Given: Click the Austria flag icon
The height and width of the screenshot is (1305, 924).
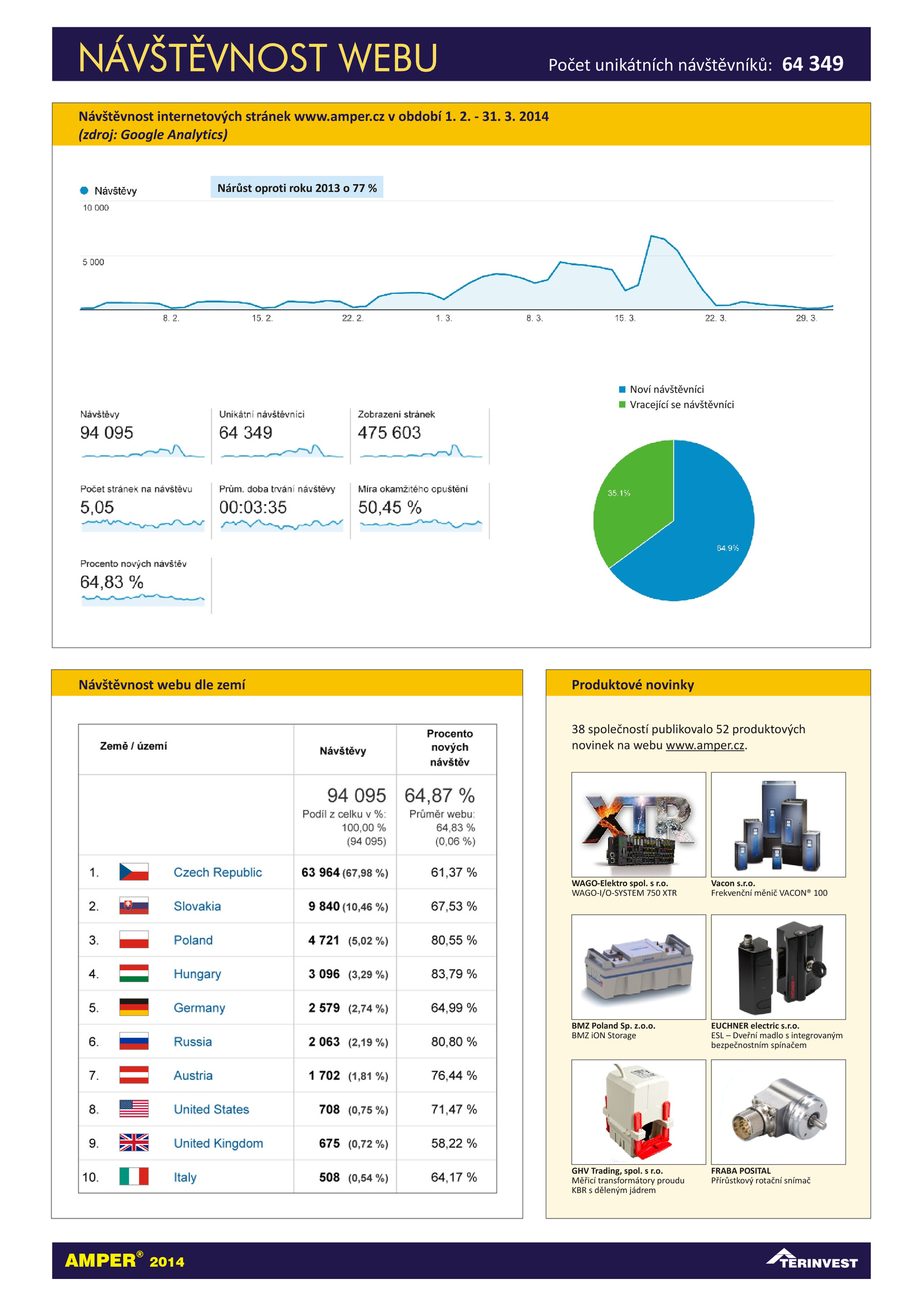Looking at the screenshot, I should 133,1075.
